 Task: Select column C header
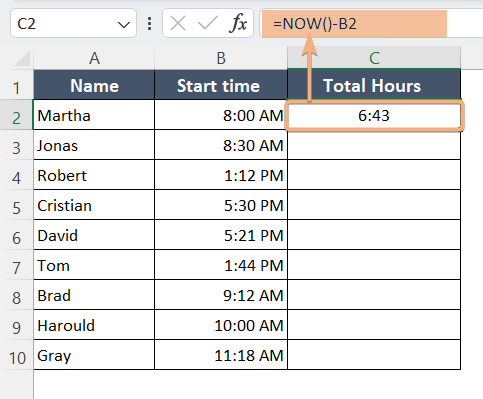tap(374, 58)
